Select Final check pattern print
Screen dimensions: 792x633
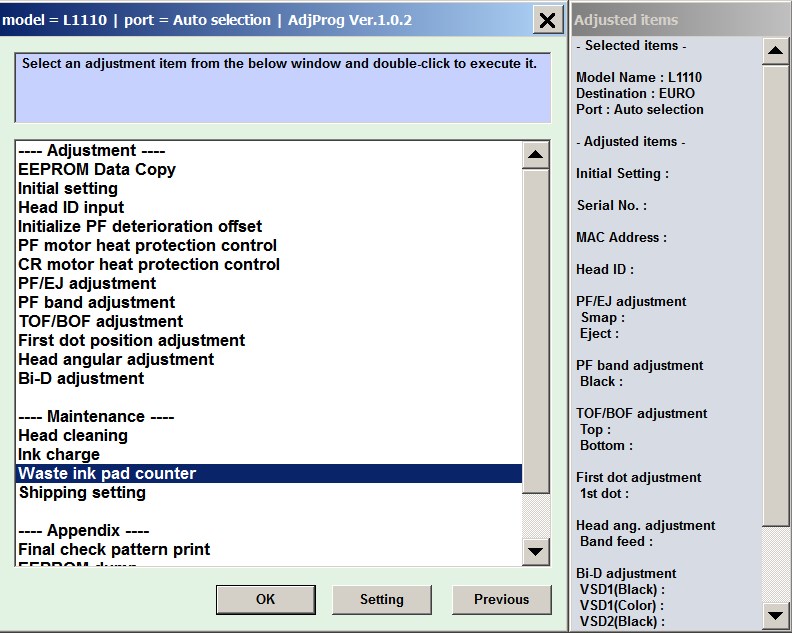[x=114, y=549]
